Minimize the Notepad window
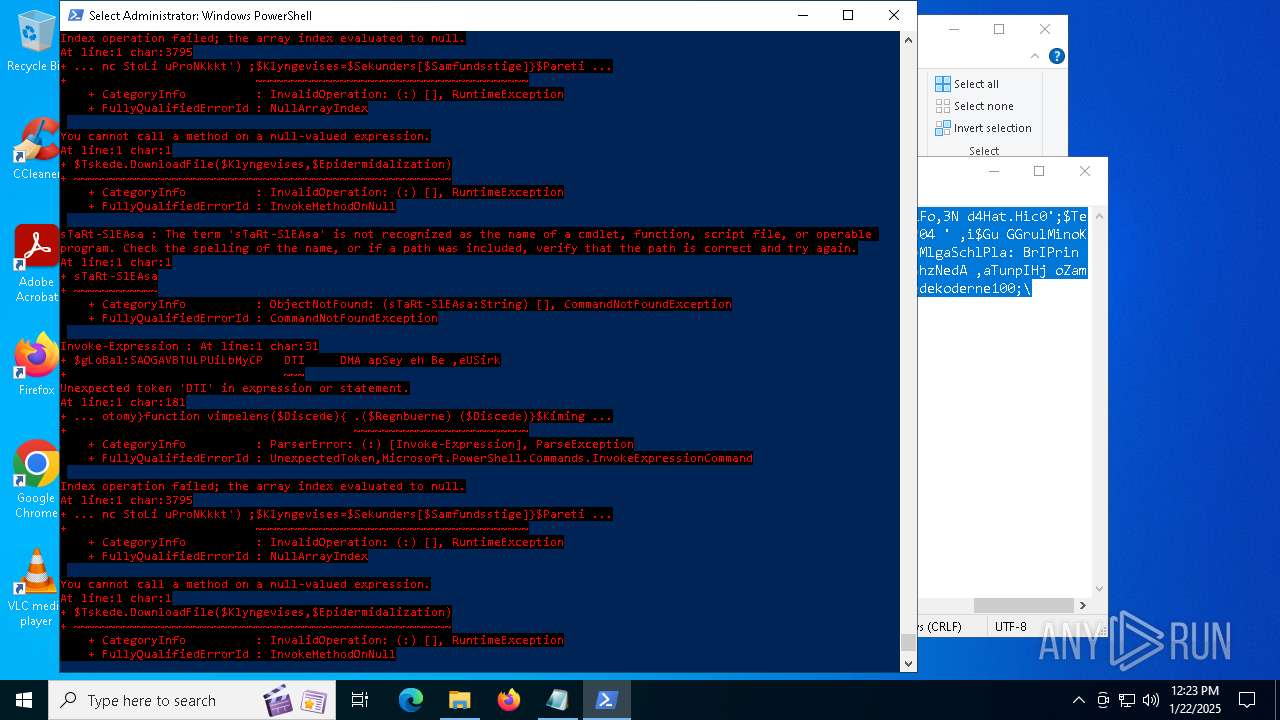The height and width of the screenshot is (720, 1280). (x=994, y=171)
